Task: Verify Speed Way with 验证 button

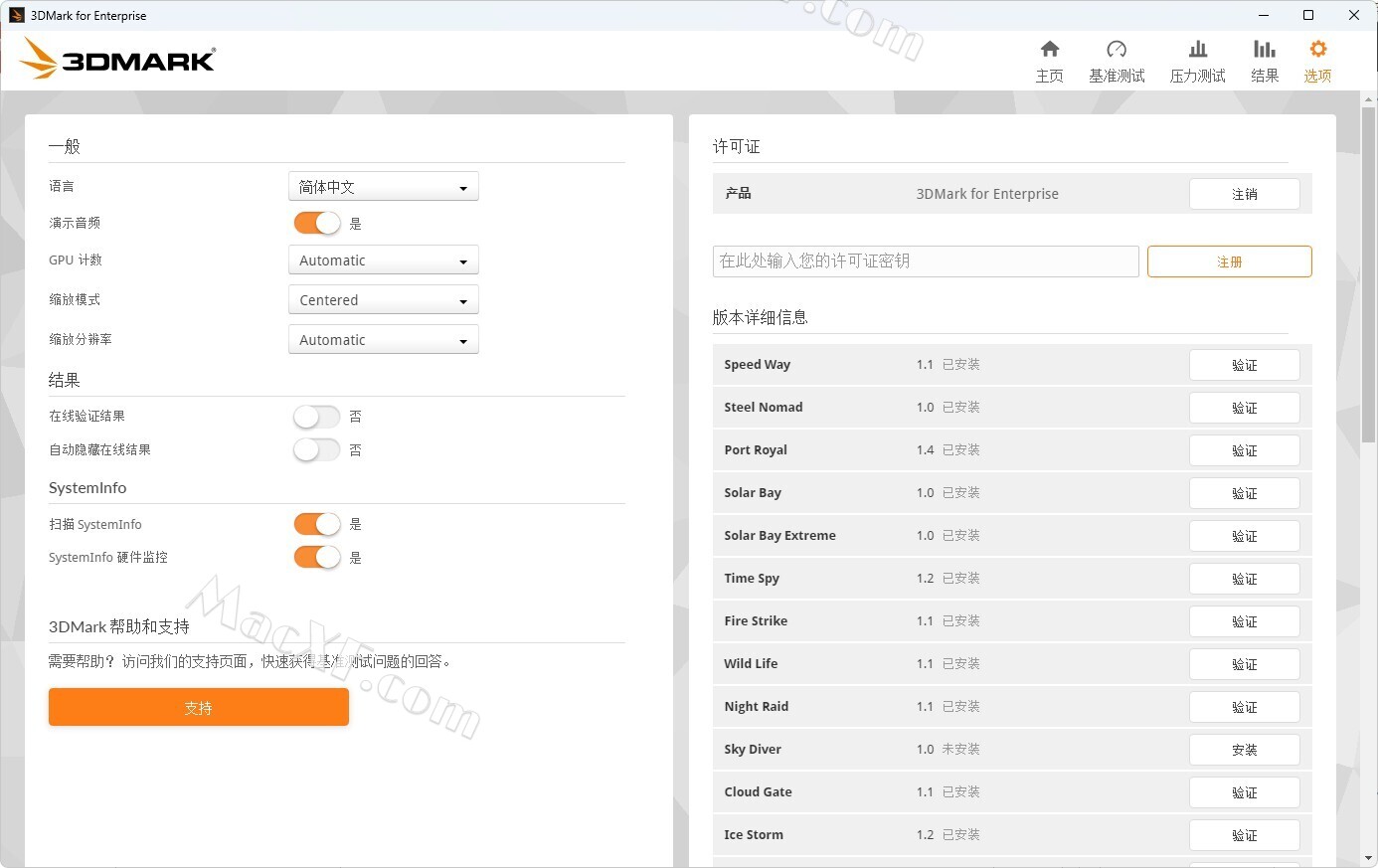Action: [1244, 365]
